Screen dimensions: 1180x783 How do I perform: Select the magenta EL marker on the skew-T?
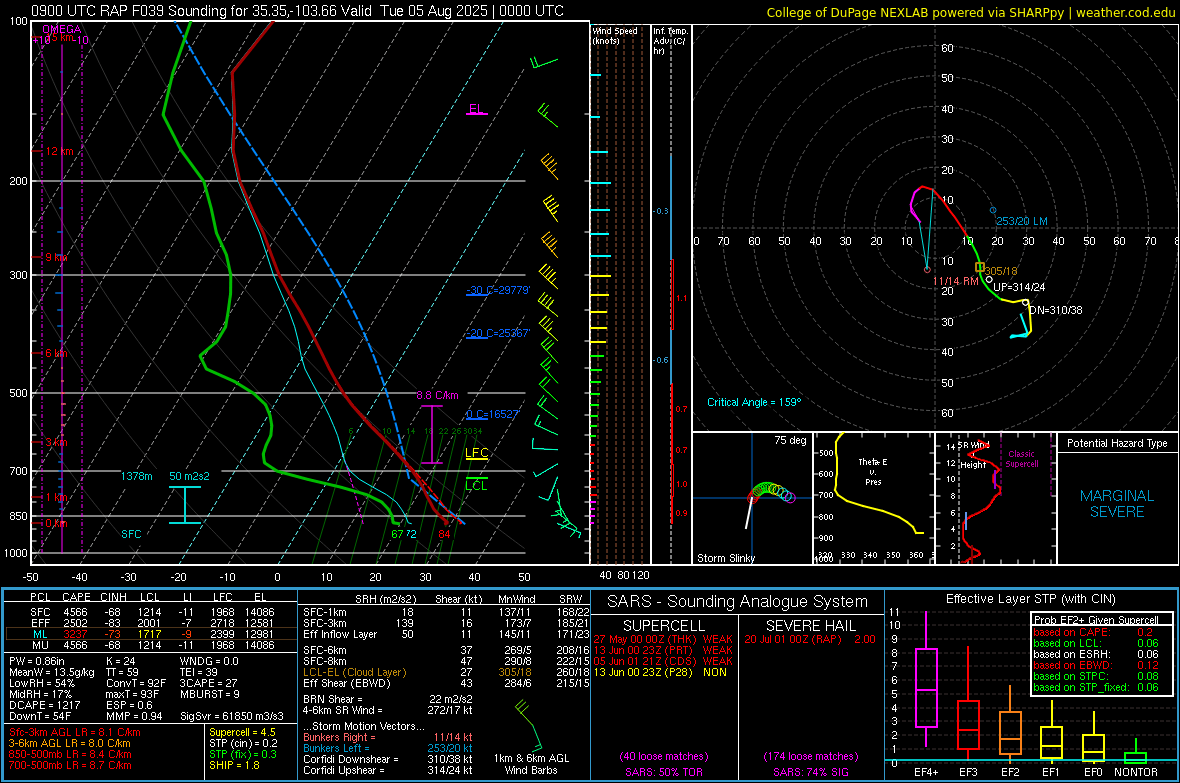[x=476, y=109]
